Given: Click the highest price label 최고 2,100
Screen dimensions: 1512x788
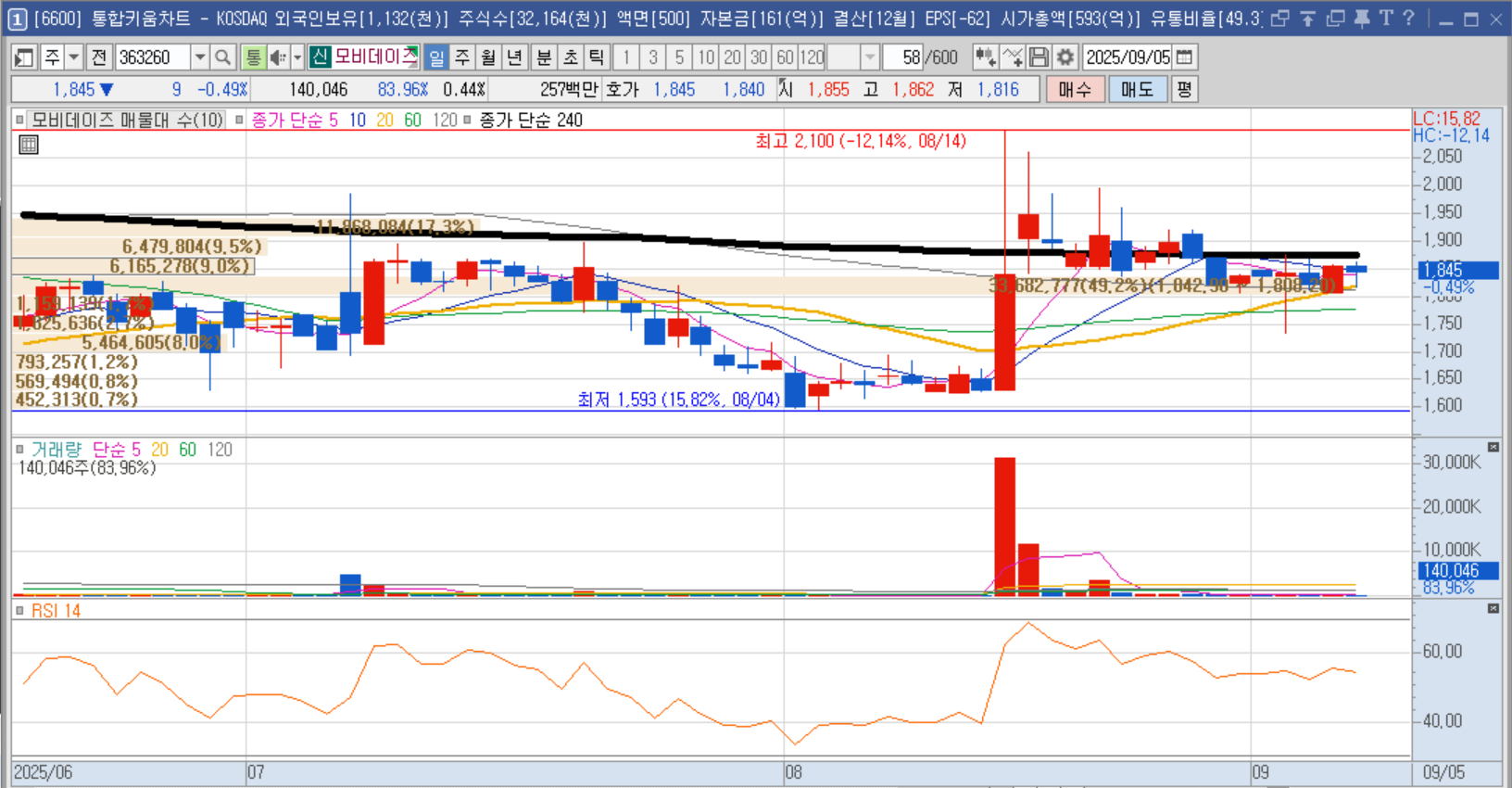Looking at the screenshot, I should [861, 141].
